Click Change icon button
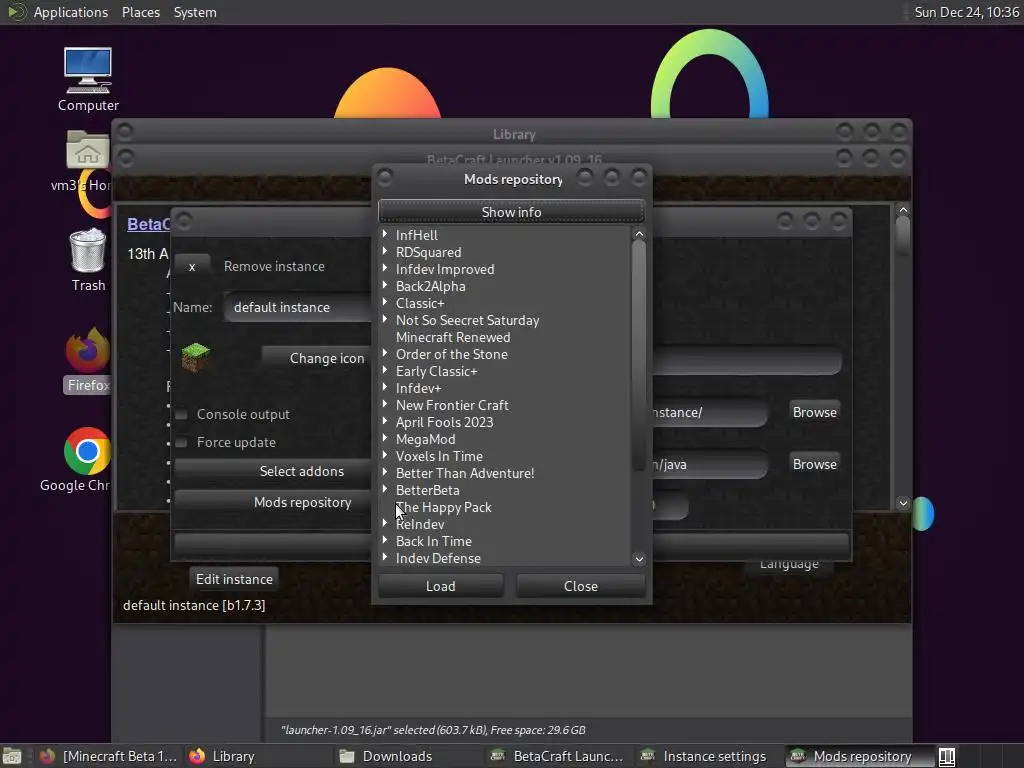The height and width of the screenshot is (768, 1024). 316,359
